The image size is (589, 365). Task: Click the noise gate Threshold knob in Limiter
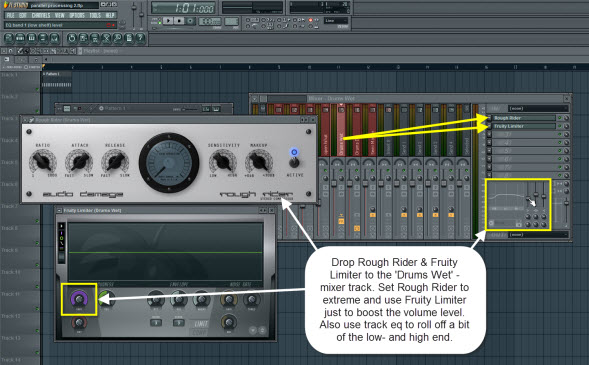click(x=251, y=299)
